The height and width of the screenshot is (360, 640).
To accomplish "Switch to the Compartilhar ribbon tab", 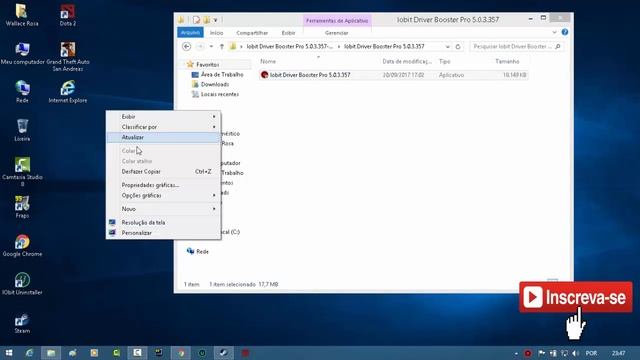I will (252, 33).
